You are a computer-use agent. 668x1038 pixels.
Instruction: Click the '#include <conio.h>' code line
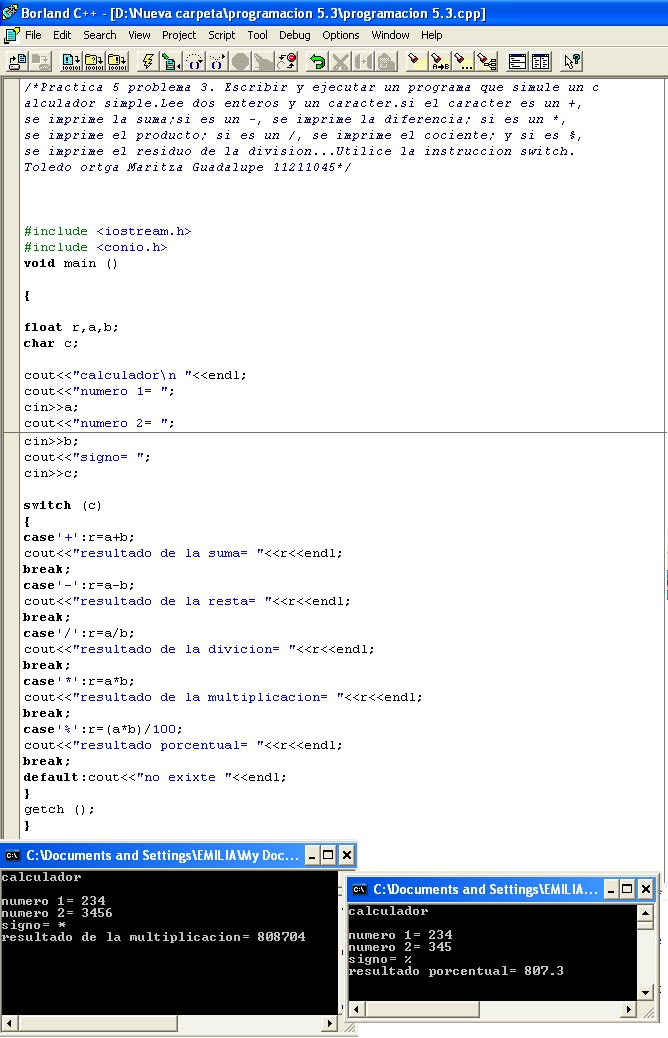pos(96,247)
